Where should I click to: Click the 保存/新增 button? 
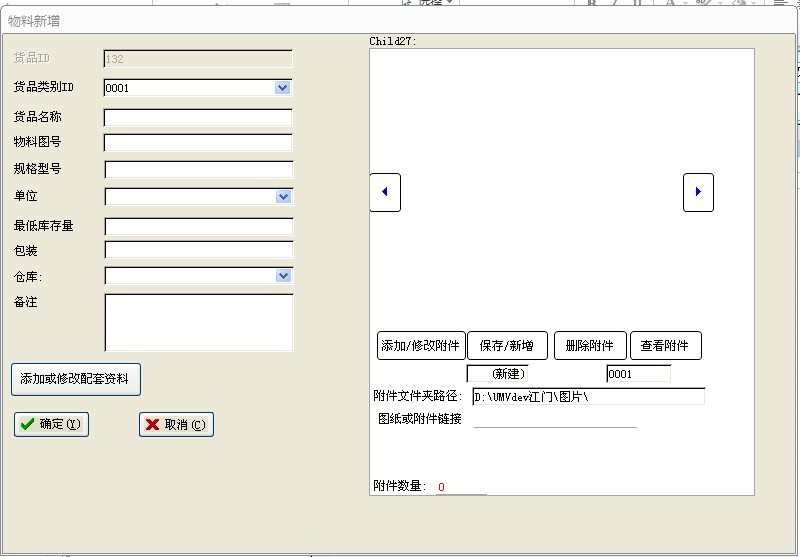click(507, 346)
